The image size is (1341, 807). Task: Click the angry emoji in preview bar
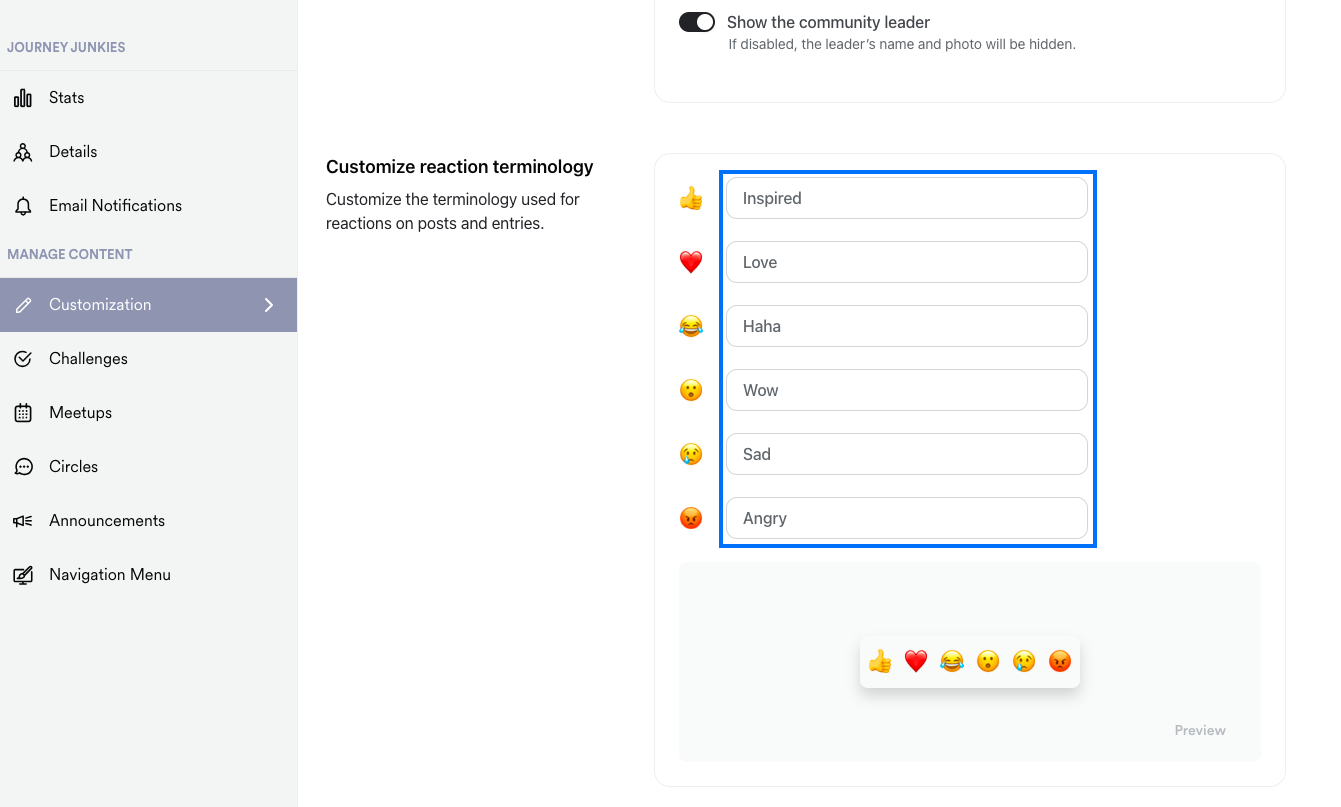[1060, 661]
